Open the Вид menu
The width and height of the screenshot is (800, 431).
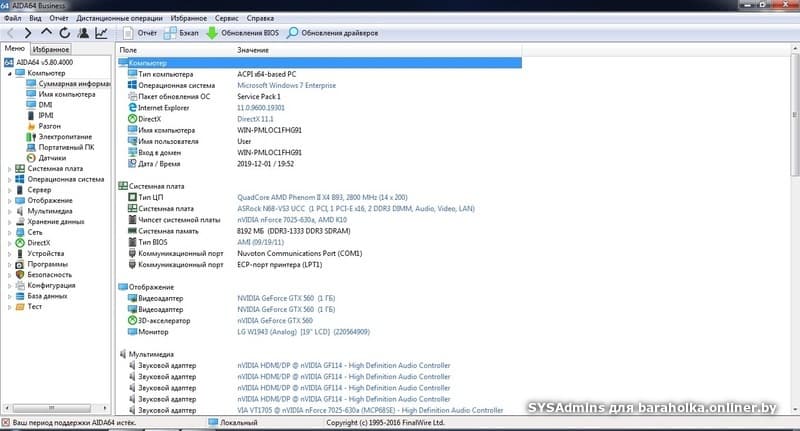point(35,18)
